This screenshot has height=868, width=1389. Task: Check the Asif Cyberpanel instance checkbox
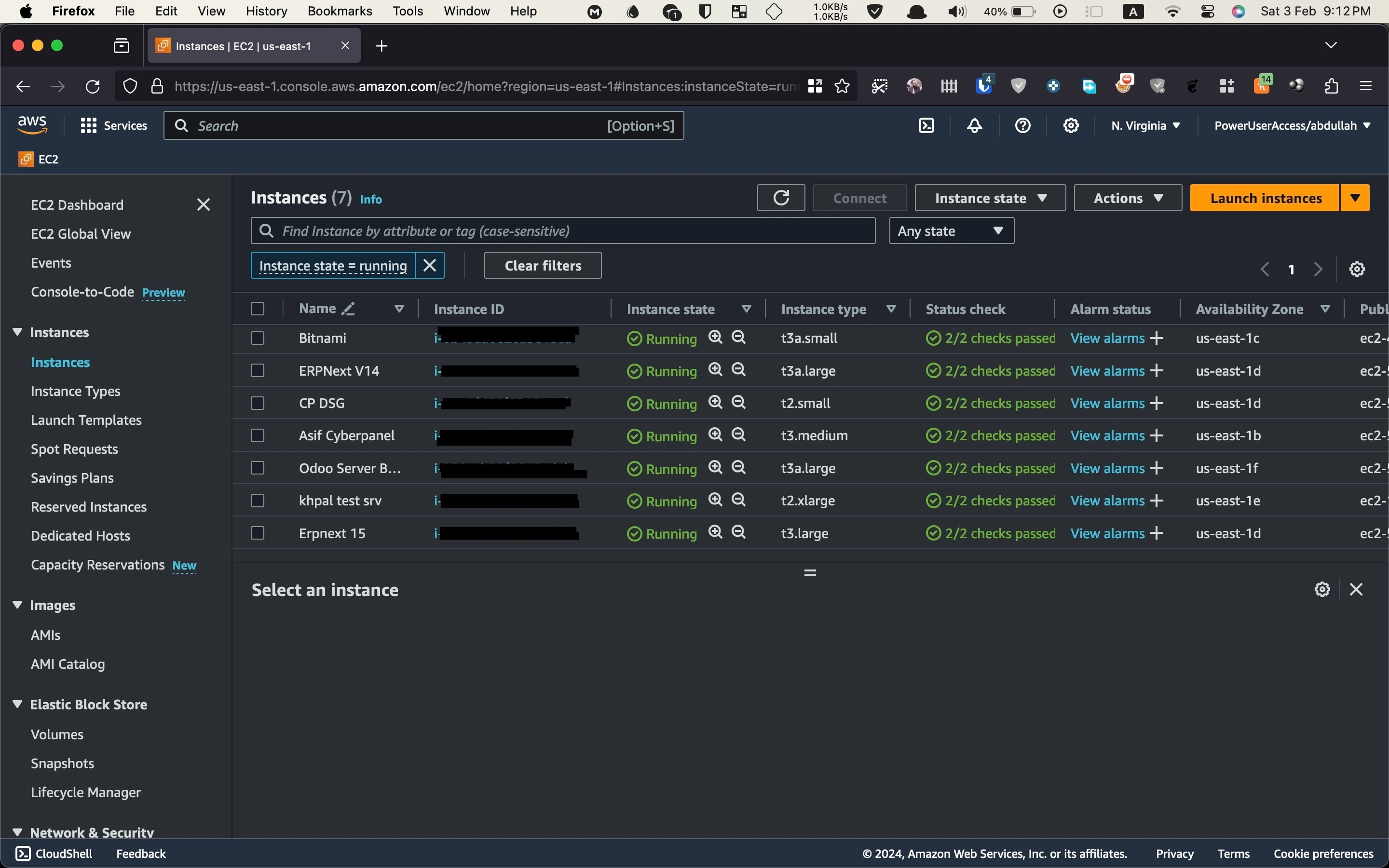(258, 436)
